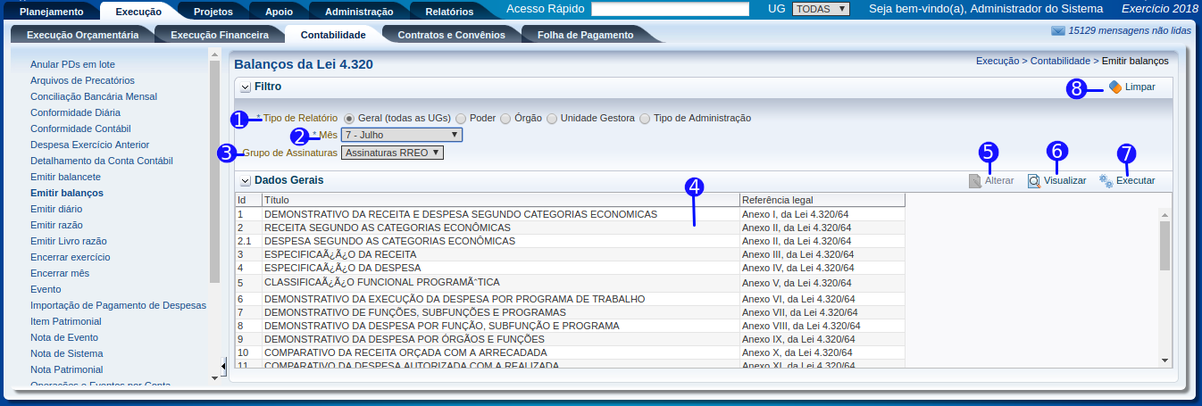Click the Alterar edit icon
Viewport: 1202px width, 406px height.
[975, 181]
